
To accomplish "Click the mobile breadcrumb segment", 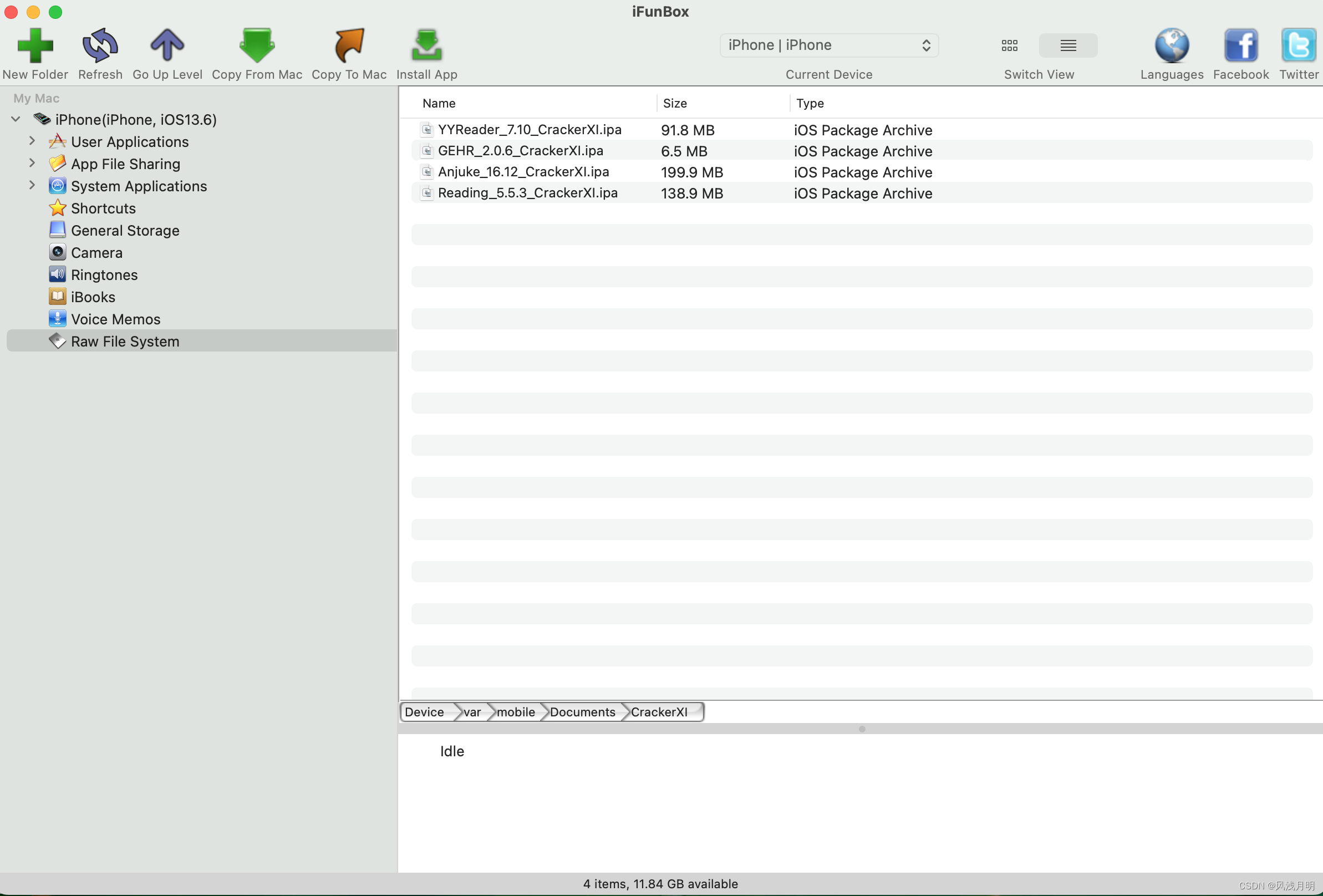I will tap(516, 712).
